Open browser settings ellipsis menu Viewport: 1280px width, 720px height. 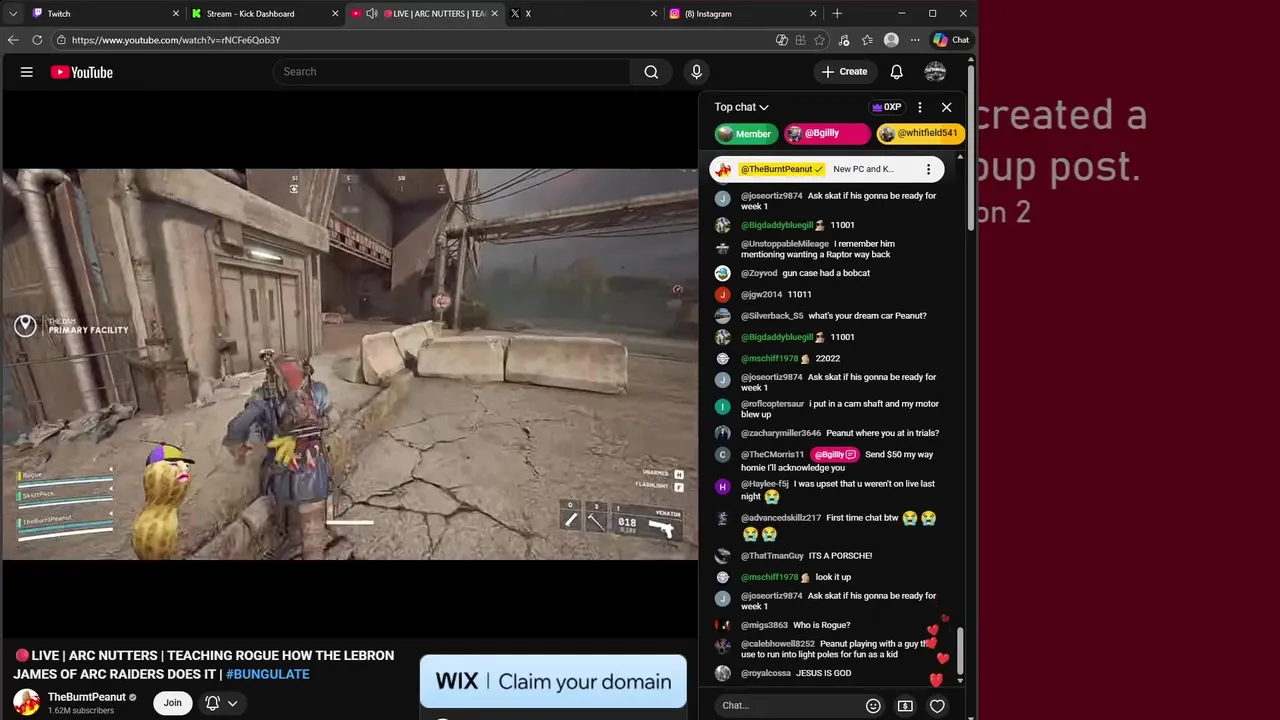(x=914, y=40)
